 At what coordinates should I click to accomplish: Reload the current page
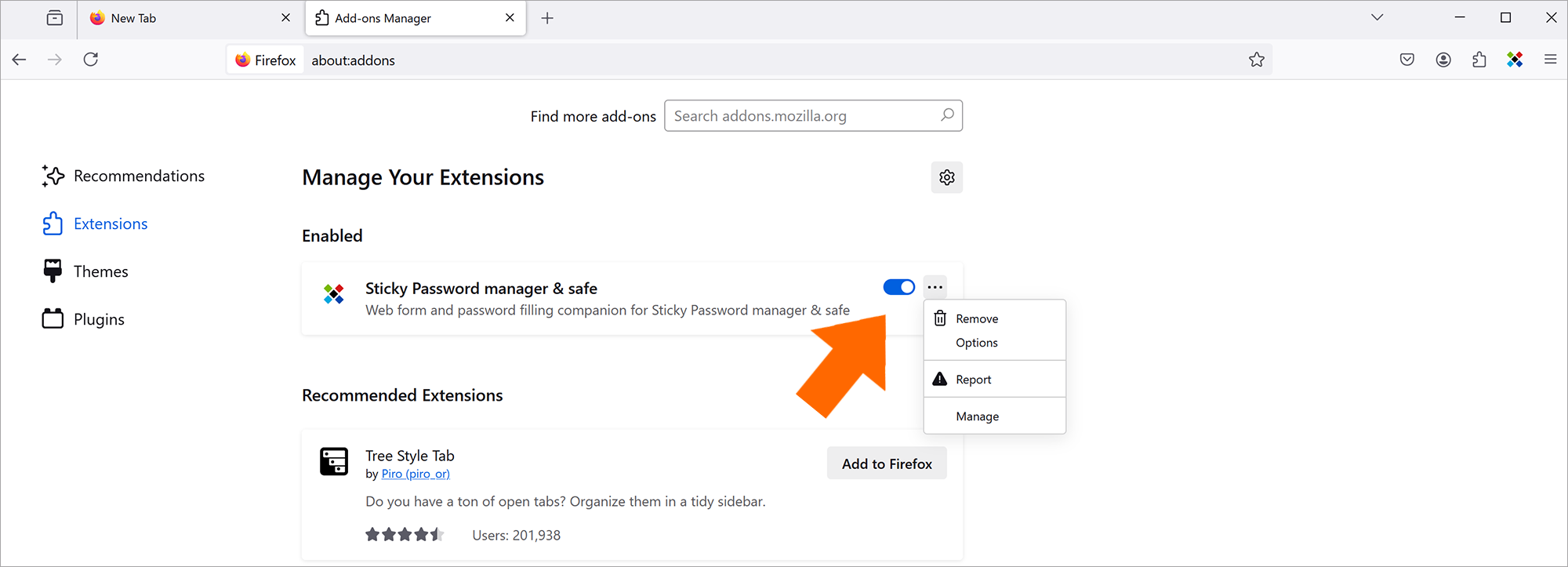(91, 60)
